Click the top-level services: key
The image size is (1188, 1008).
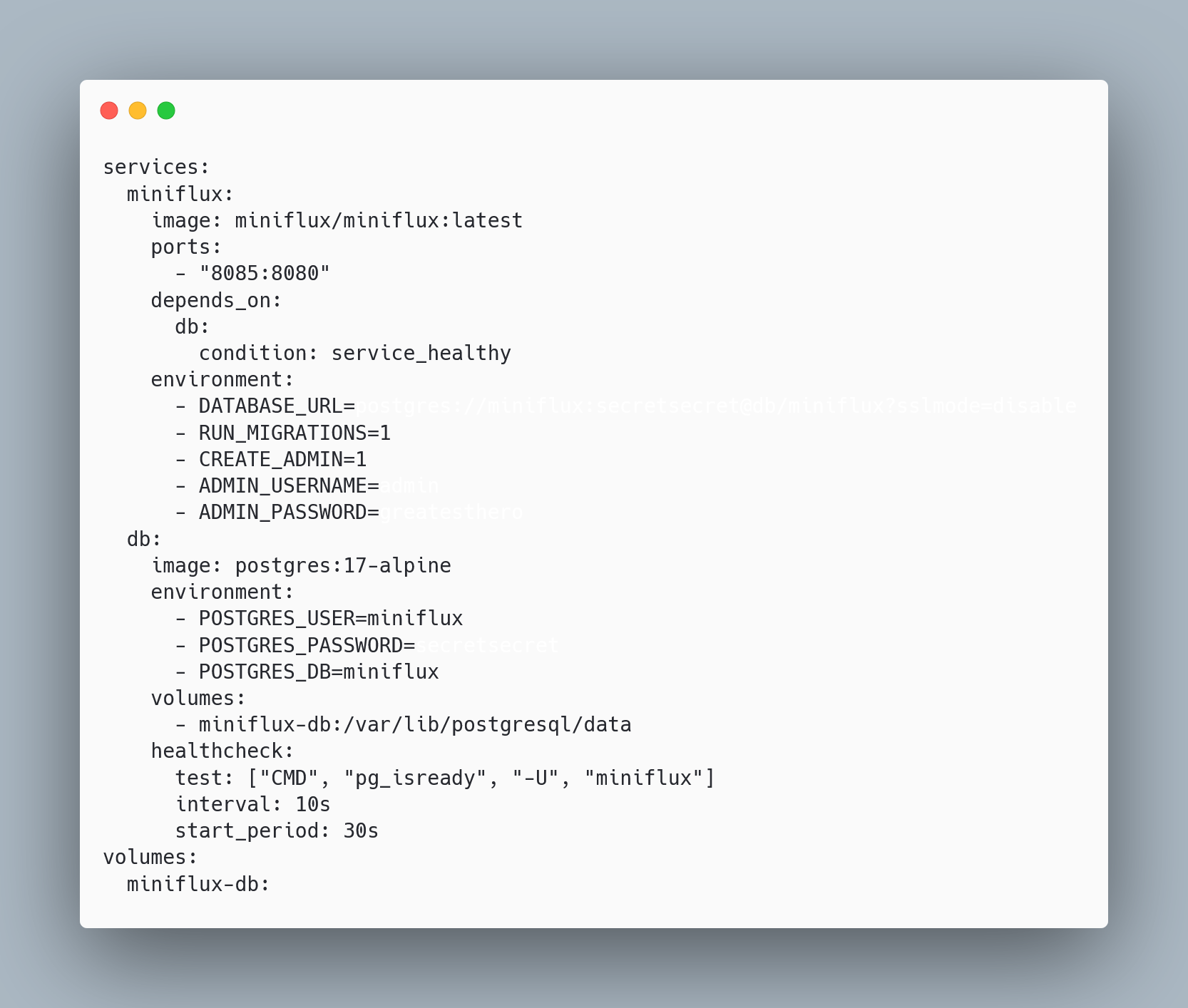point(157,167)
